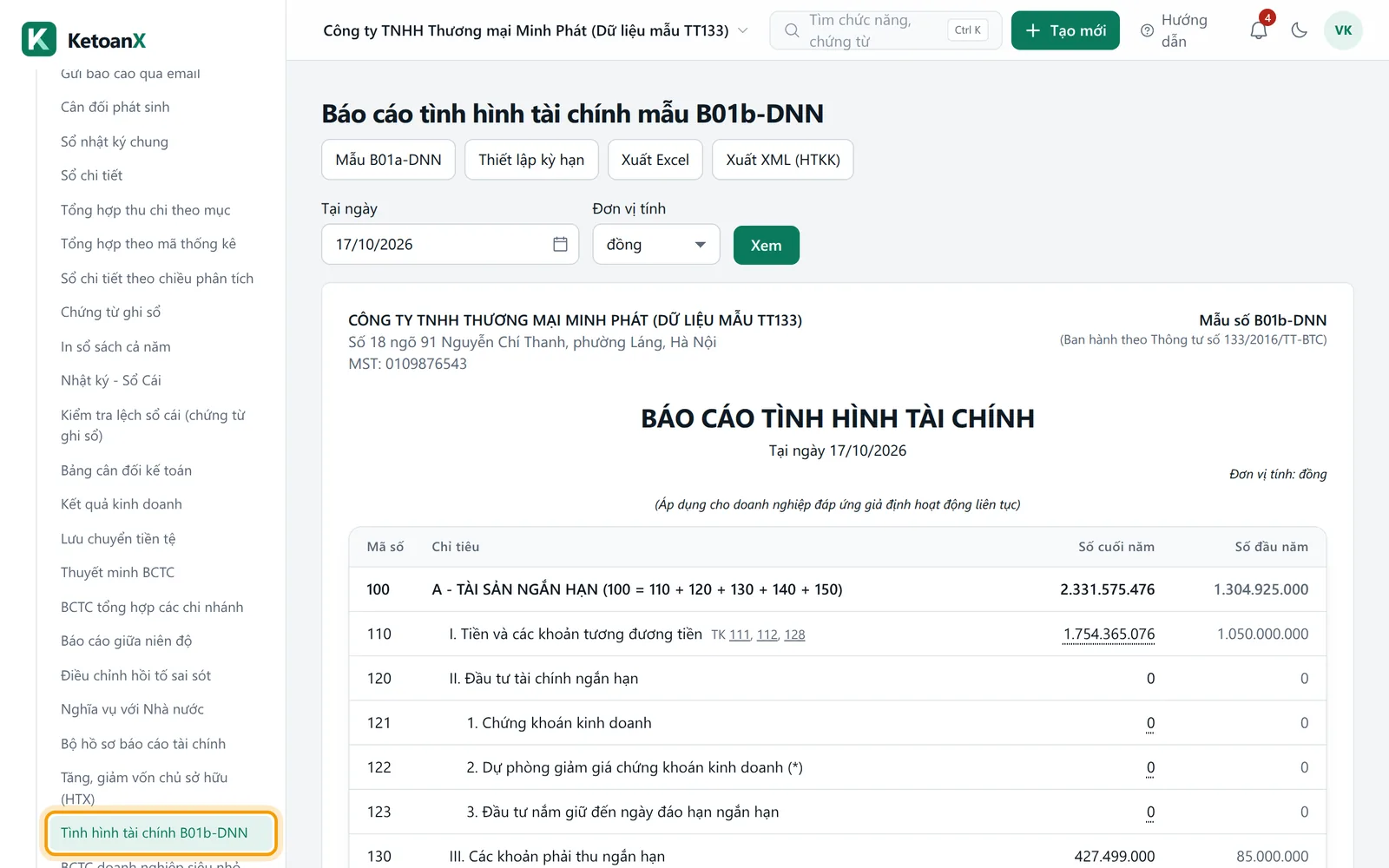Screen dimensions: 1389x868
Task: Click the Xem button
Action: (x=766, y=245)
